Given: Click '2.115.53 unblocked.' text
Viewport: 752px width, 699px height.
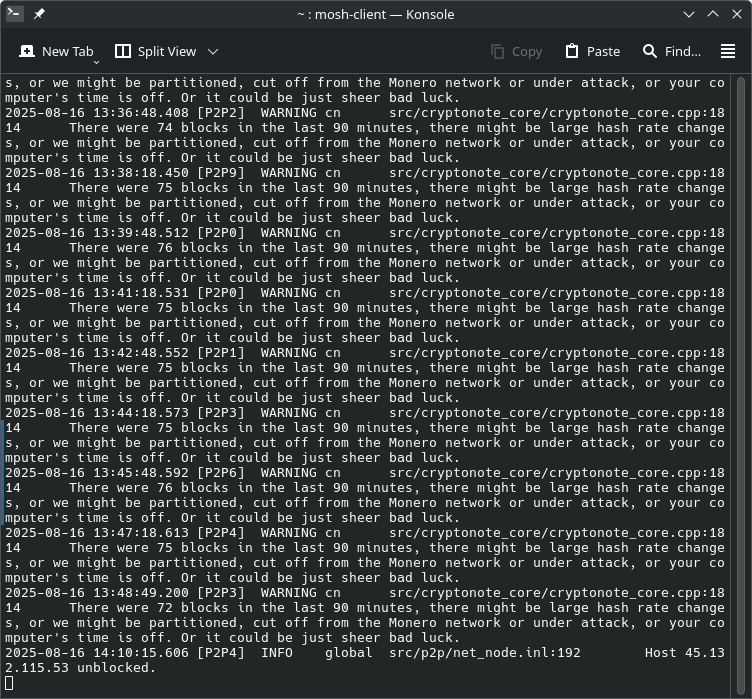Looking at the screenshot, I should click(81, 667).
